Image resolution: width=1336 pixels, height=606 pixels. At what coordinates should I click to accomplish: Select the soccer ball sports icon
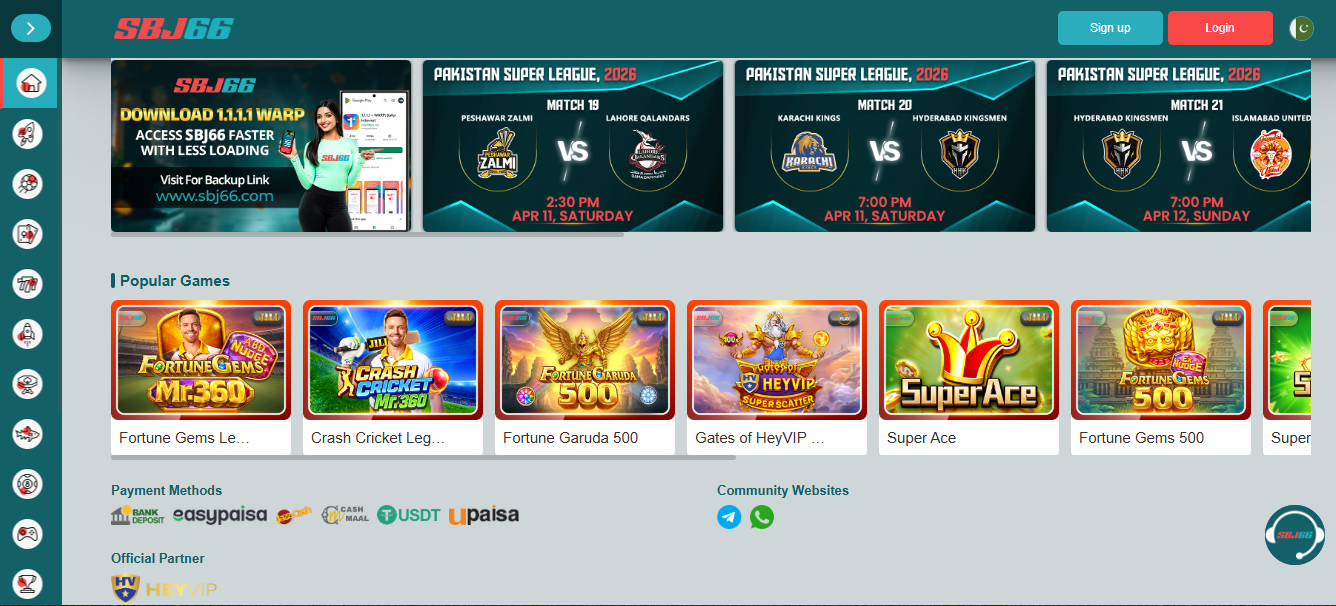click(x=27, y=183)
